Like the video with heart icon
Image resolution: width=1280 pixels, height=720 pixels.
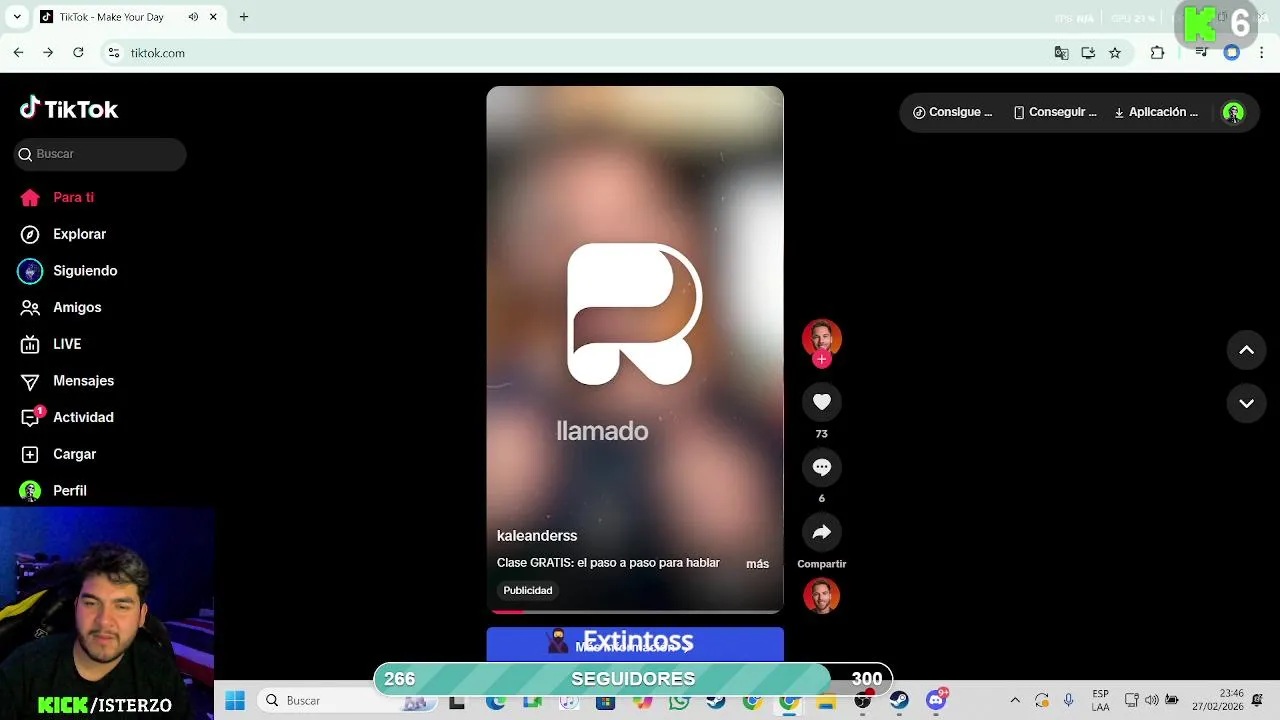tap(822, 402)
